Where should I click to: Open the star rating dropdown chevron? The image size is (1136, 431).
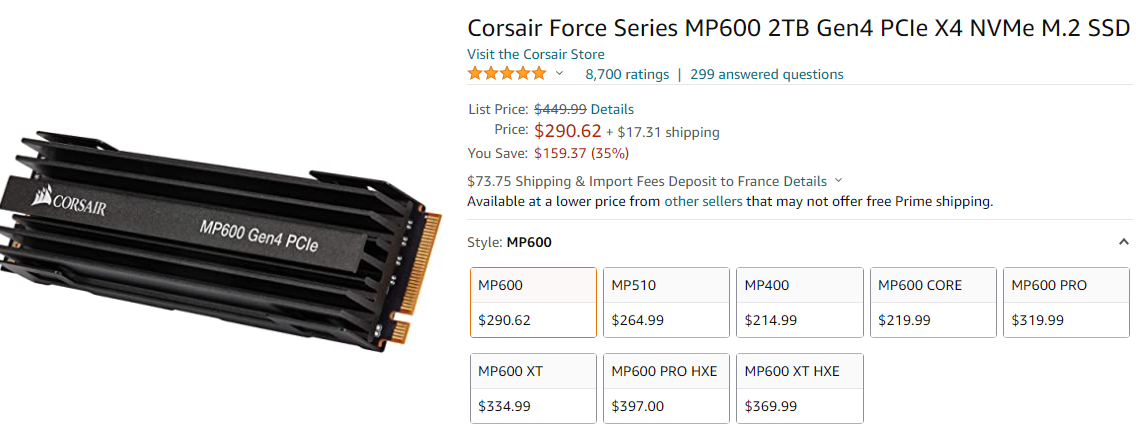pyautogui.click(x=559, y=74)
